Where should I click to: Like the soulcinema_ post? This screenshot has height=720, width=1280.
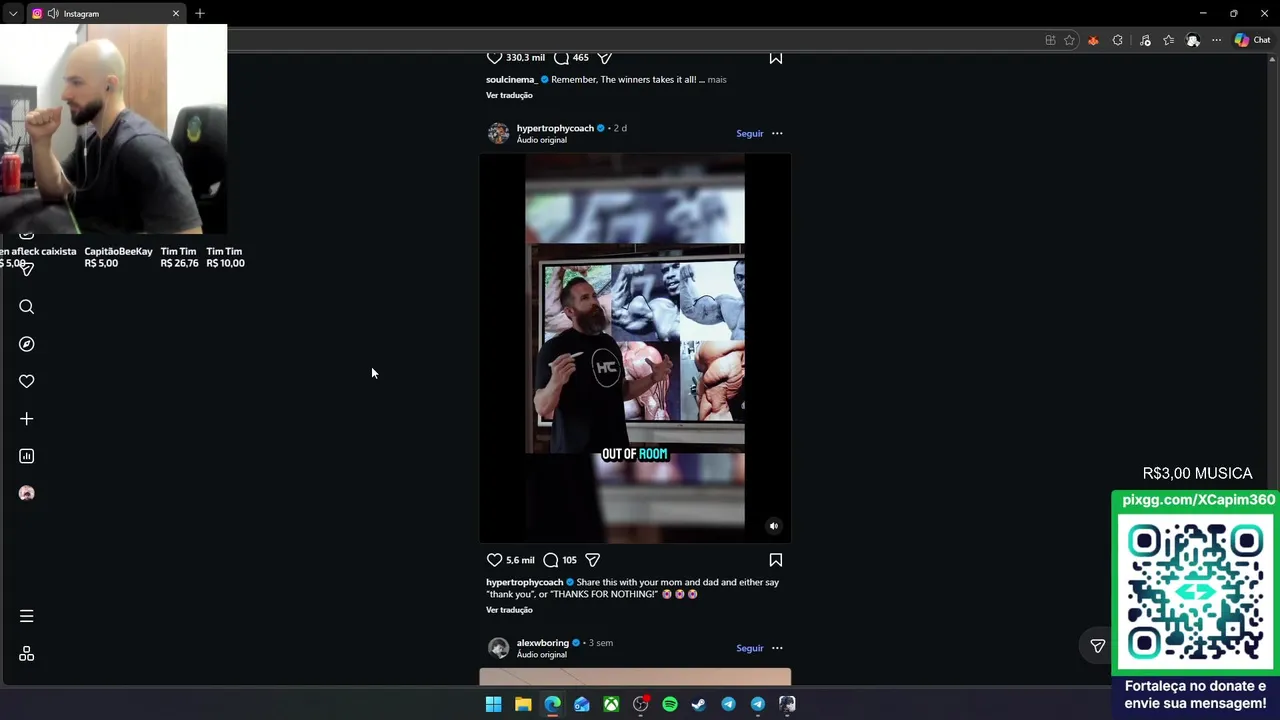coord(494,57)
